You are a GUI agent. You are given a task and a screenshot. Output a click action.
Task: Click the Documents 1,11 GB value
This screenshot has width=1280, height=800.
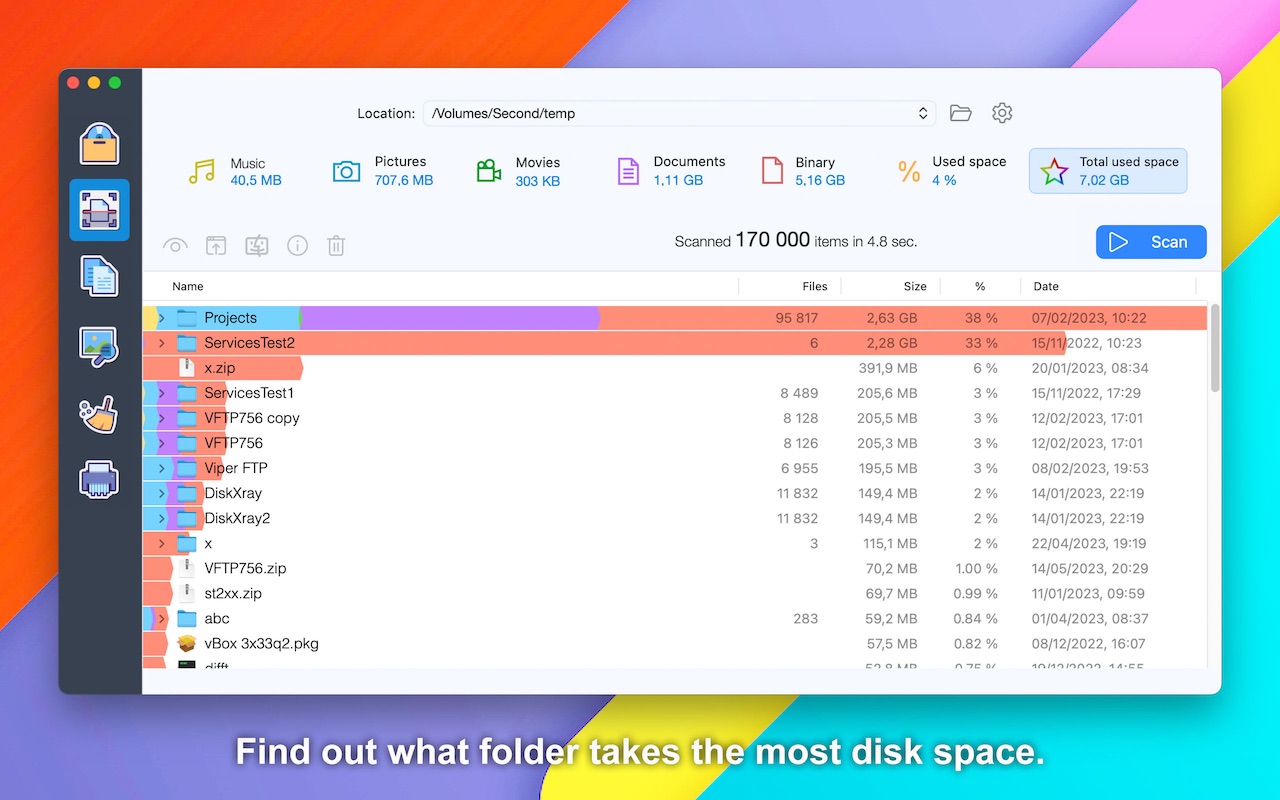(678, 181)
